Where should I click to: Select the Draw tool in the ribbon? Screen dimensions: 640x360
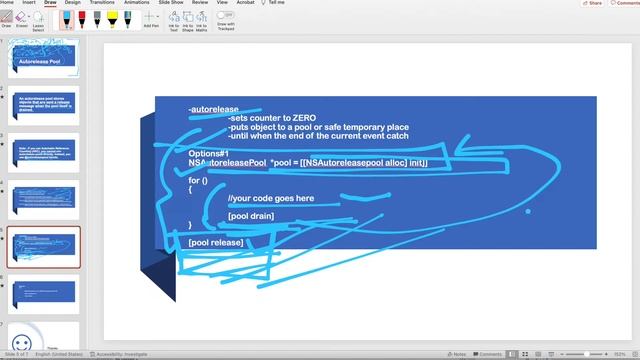pyautogui.click(x=6, y=19)
